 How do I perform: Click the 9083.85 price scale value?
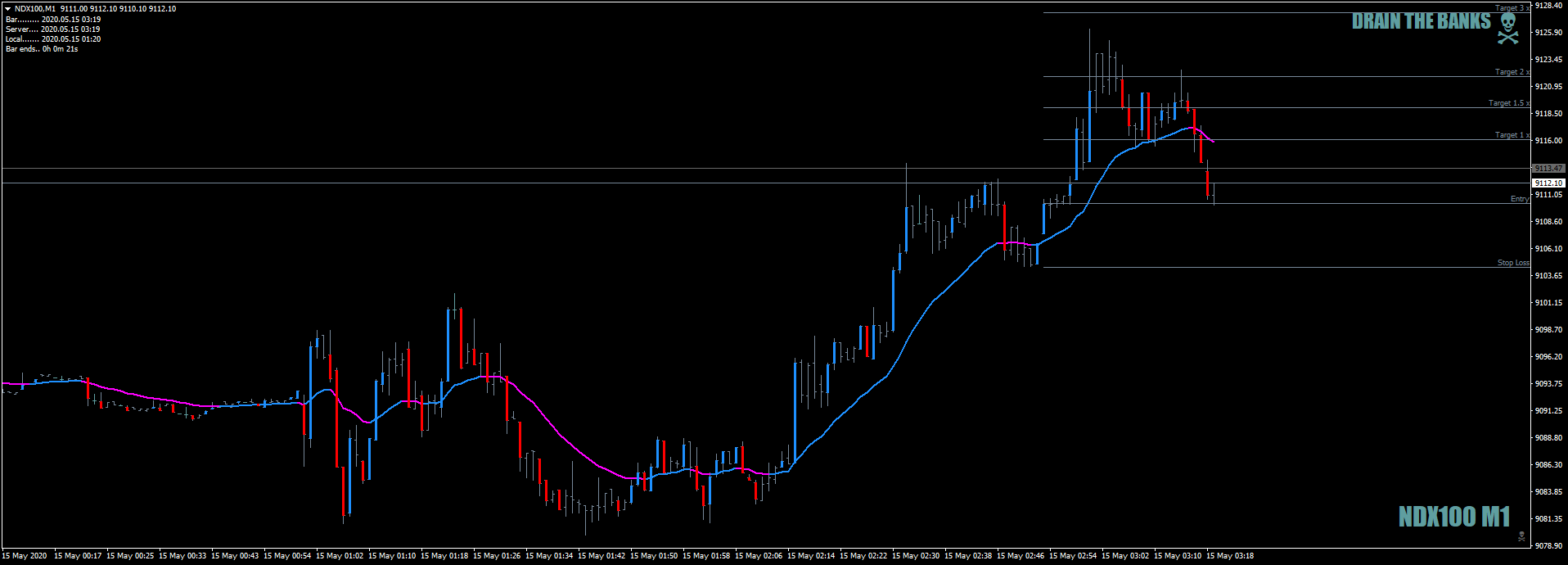[1549, 491]
